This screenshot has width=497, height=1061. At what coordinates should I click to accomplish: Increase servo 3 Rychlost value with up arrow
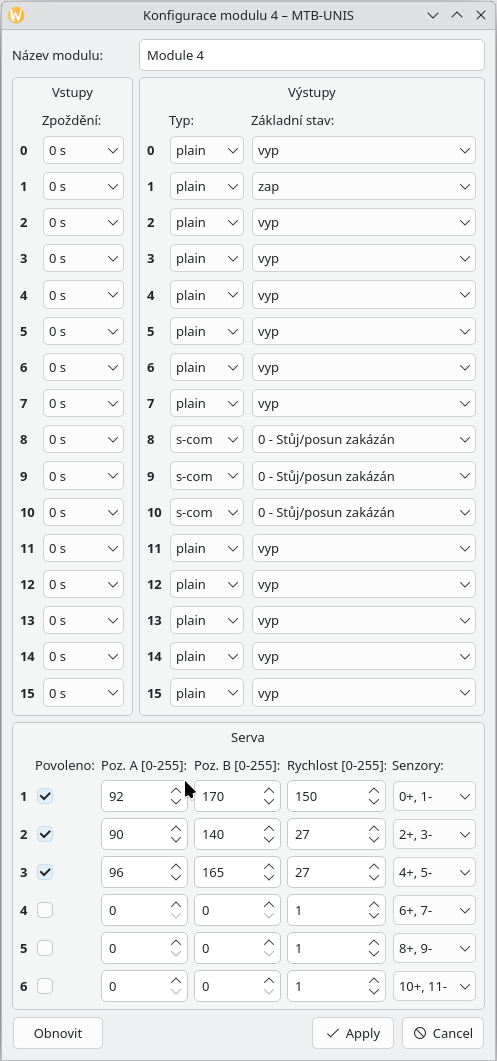point(374,866)
